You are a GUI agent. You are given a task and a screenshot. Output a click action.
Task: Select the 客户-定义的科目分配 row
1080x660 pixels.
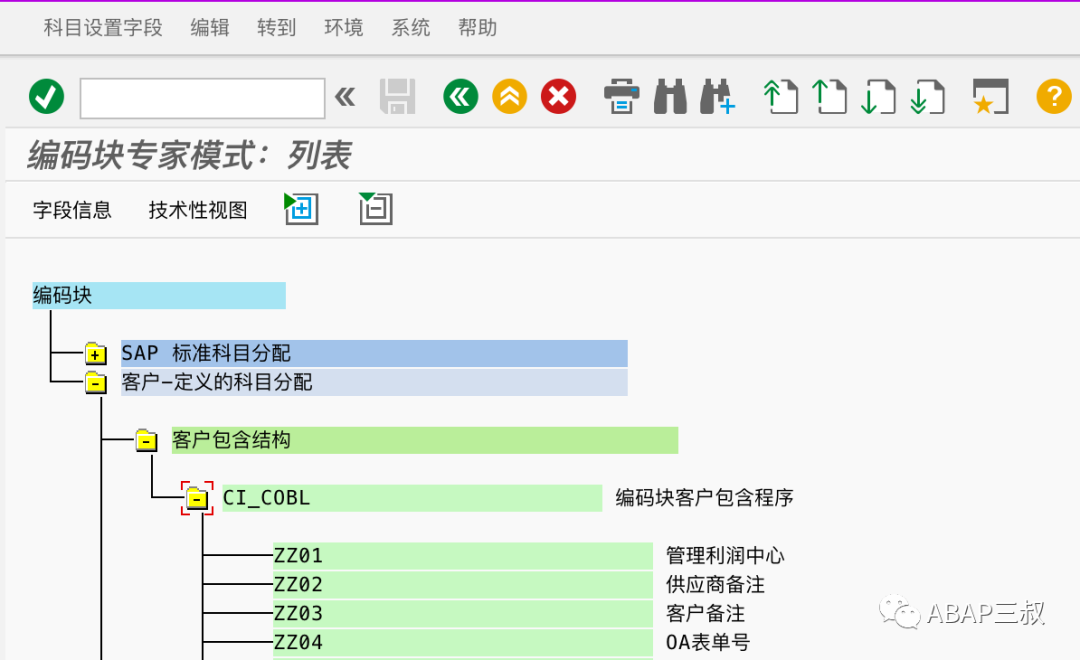coord(374,382)
